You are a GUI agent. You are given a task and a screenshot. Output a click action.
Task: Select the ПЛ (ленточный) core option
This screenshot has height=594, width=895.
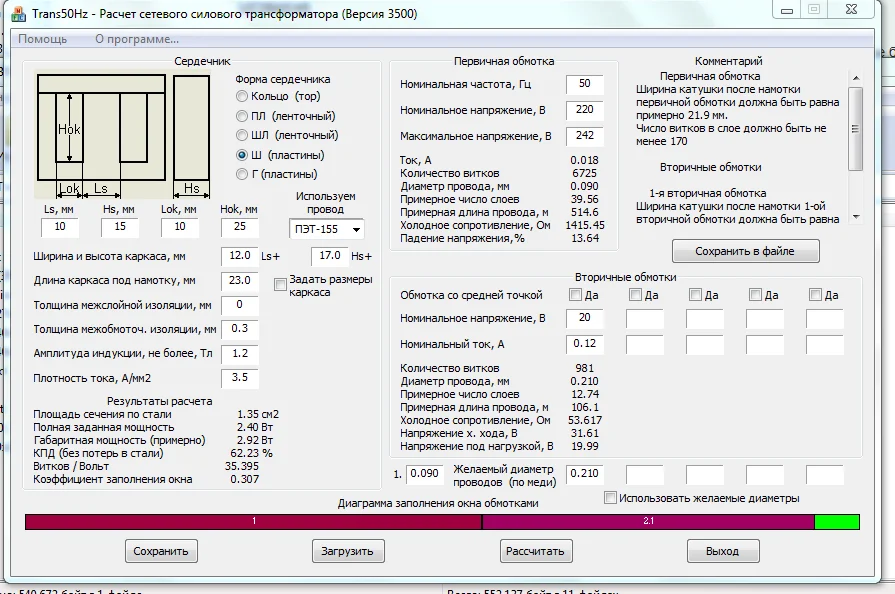pyautogui.click(x=242, y=116)
